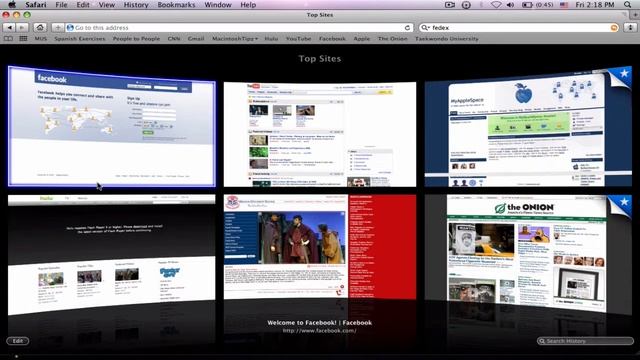Image resolution: width=640 pixels, height=360 pixels.
Task: Open the View menu
Action: (107, 5)
